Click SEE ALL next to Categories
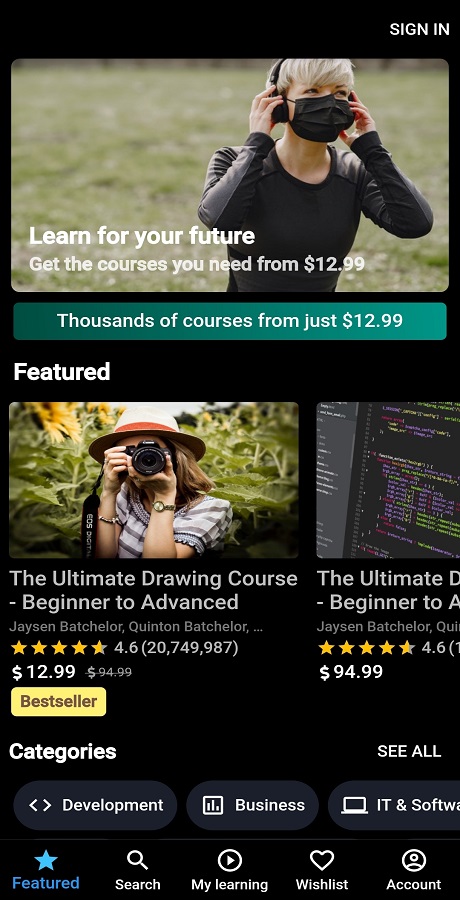This screenshot has height=900, width=460. tap(409, 751)
